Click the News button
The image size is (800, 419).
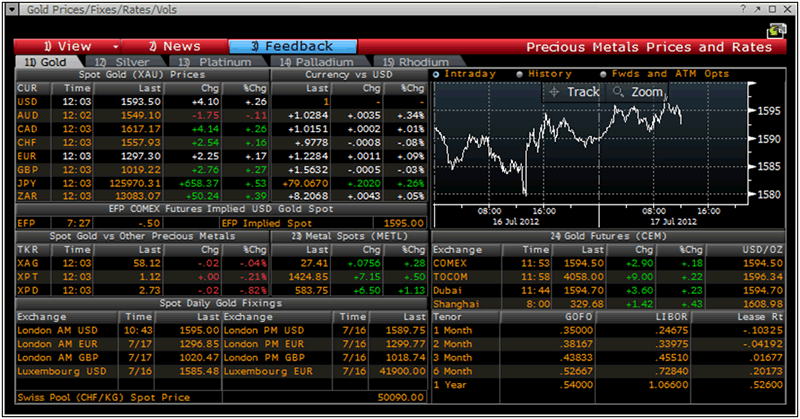tap(174, 46)
